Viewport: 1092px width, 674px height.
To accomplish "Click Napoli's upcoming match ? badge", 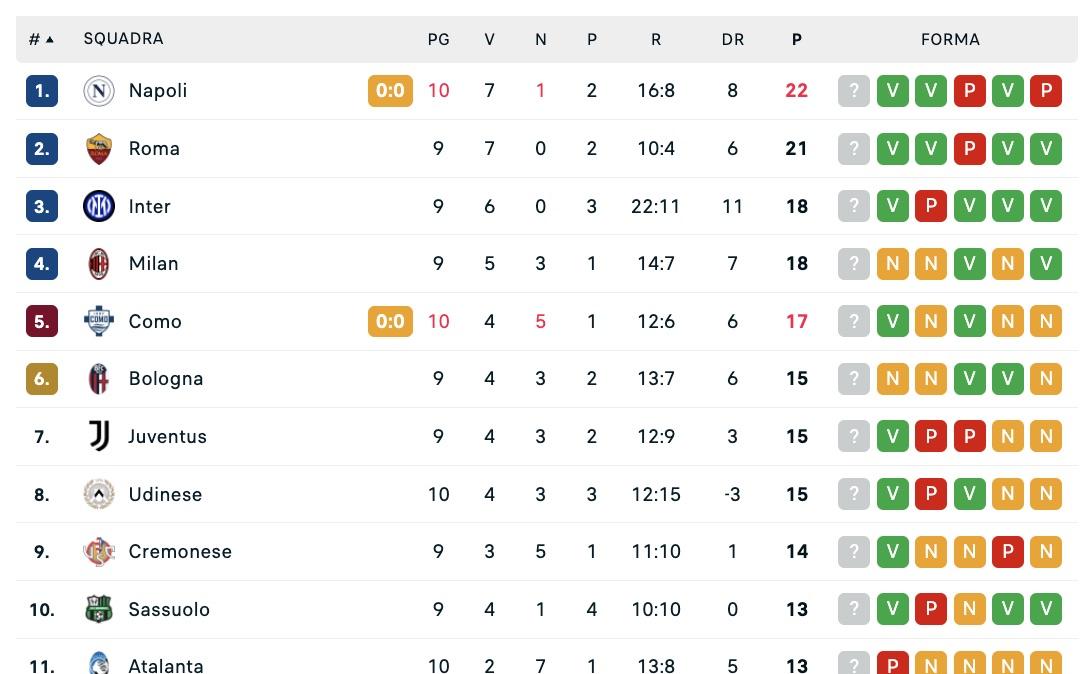I will tap(854, 90).
